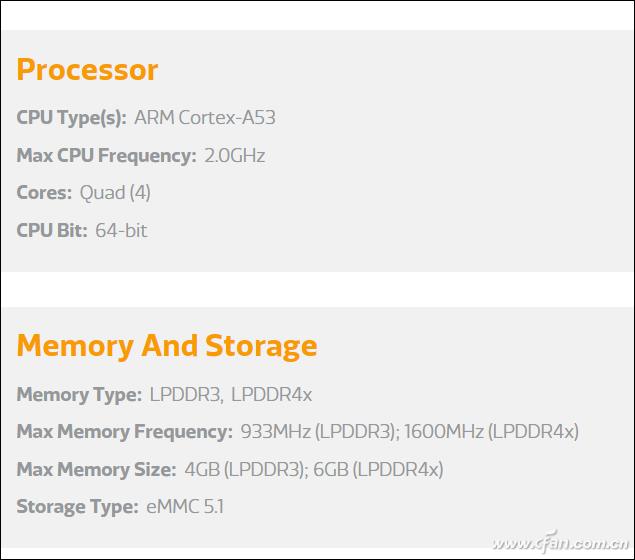Click the ARM Cortex-A53 value

click(205, 117)
